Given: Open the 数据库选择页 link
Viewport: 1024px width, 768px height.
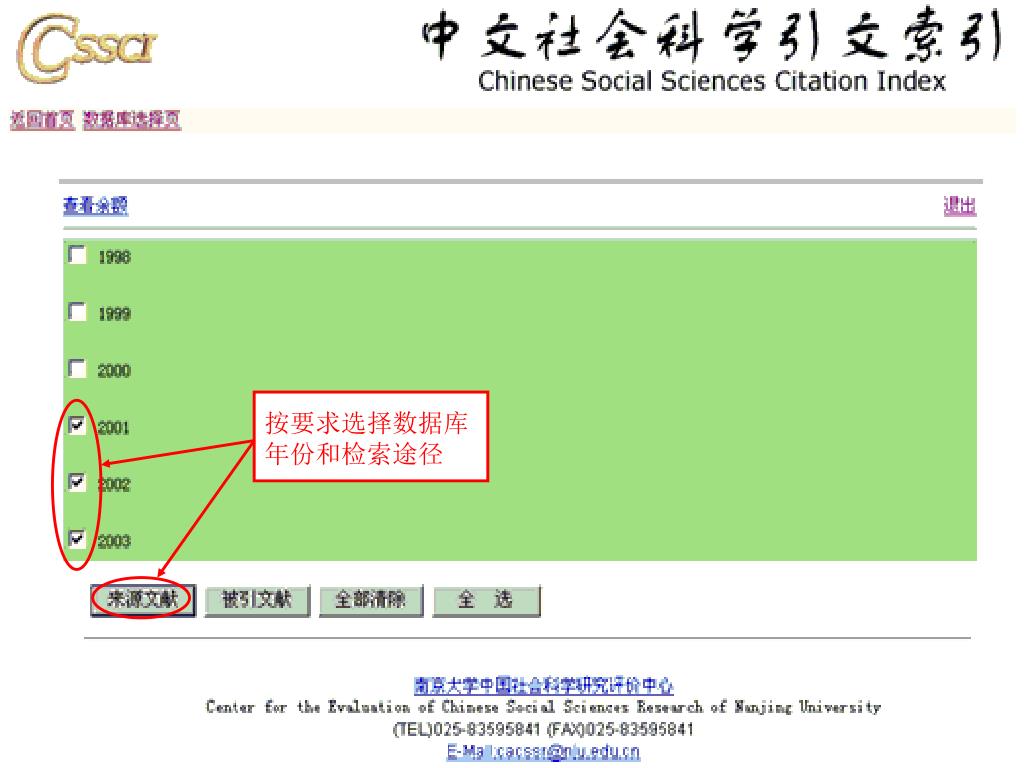Looking at the screenshot, I should coord(132,120).
